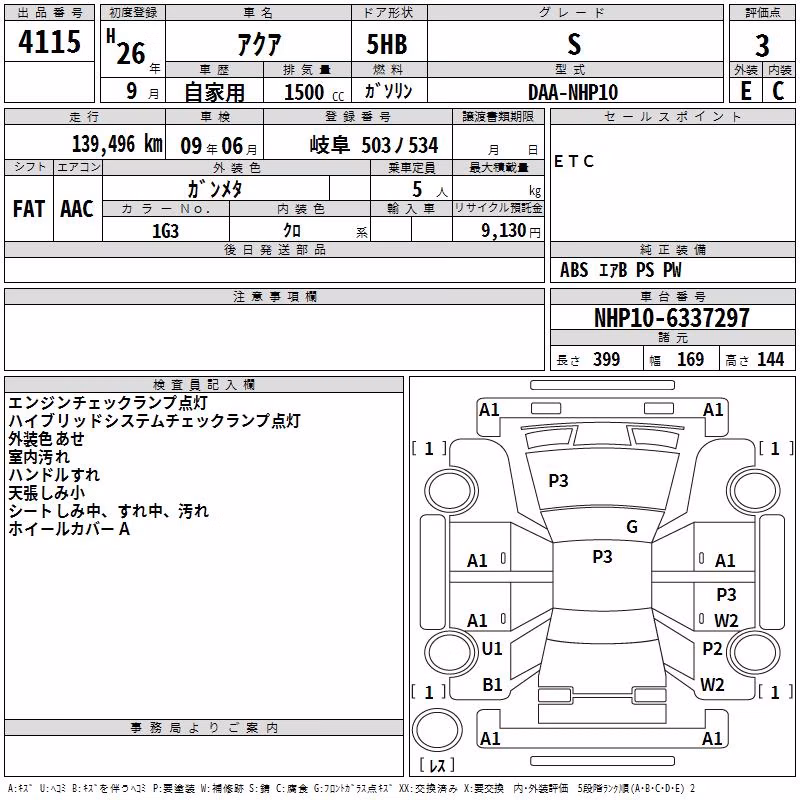
Task: Click the damage code legend line
Action: coord(352,788)
